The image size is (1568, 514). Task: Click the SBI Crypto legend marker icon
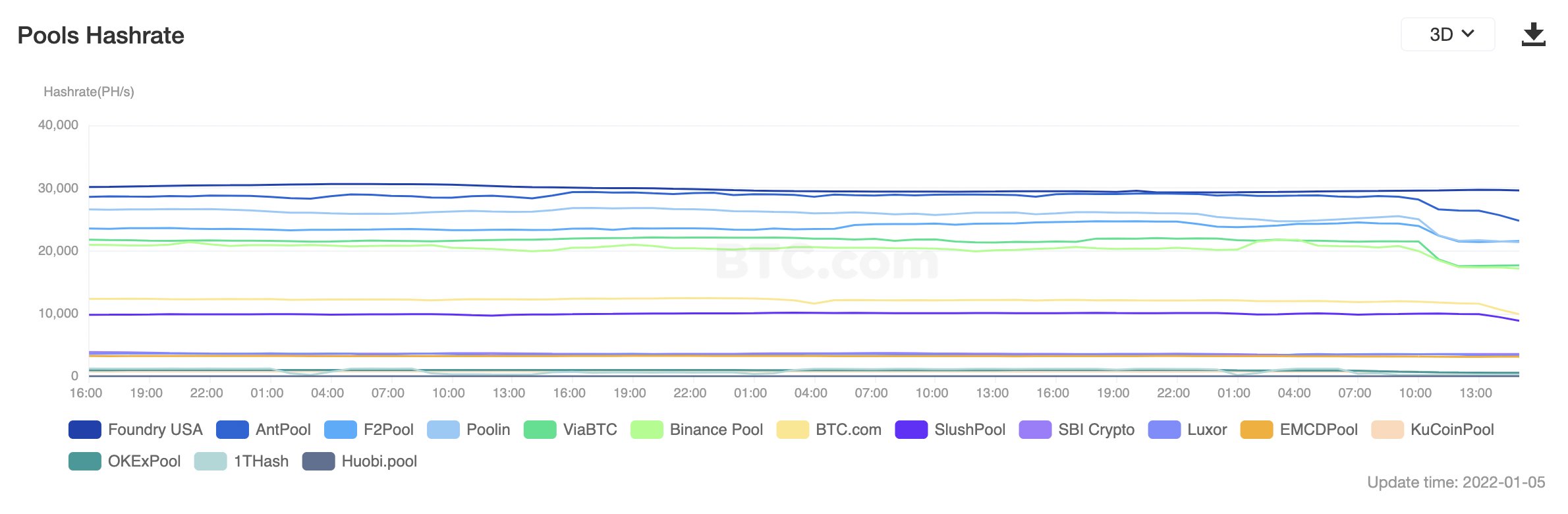(x=1035, y=430)
